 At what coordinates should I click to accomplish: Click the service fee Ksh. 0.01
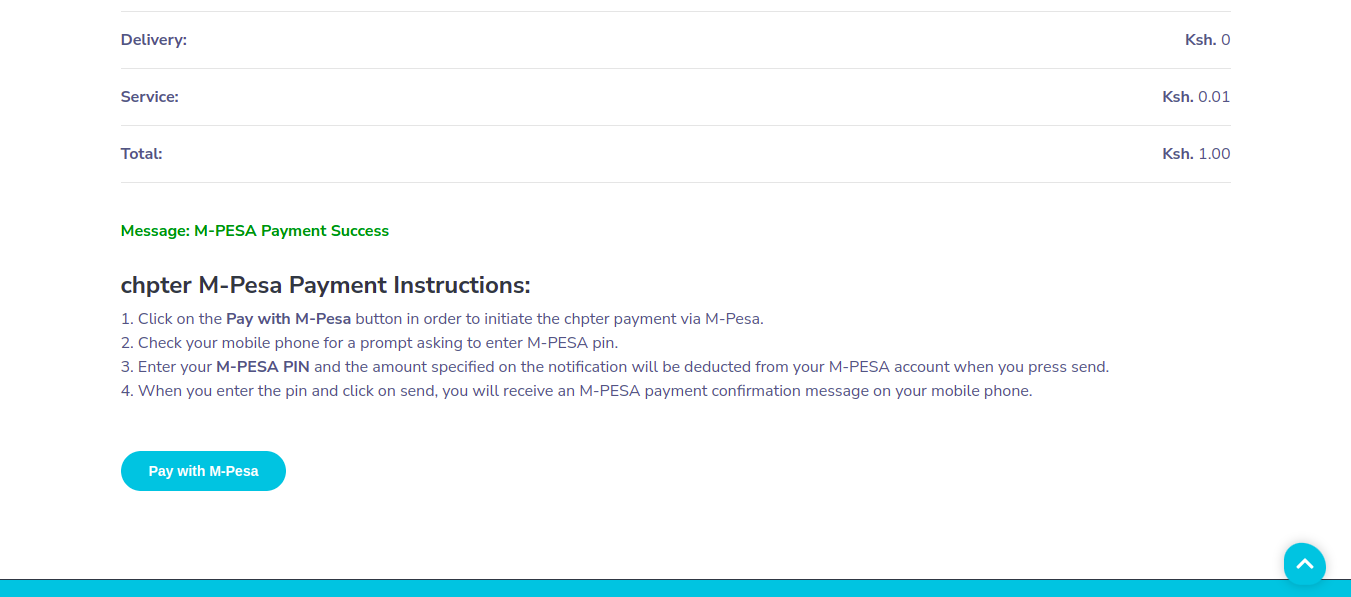coord(1196,97)
